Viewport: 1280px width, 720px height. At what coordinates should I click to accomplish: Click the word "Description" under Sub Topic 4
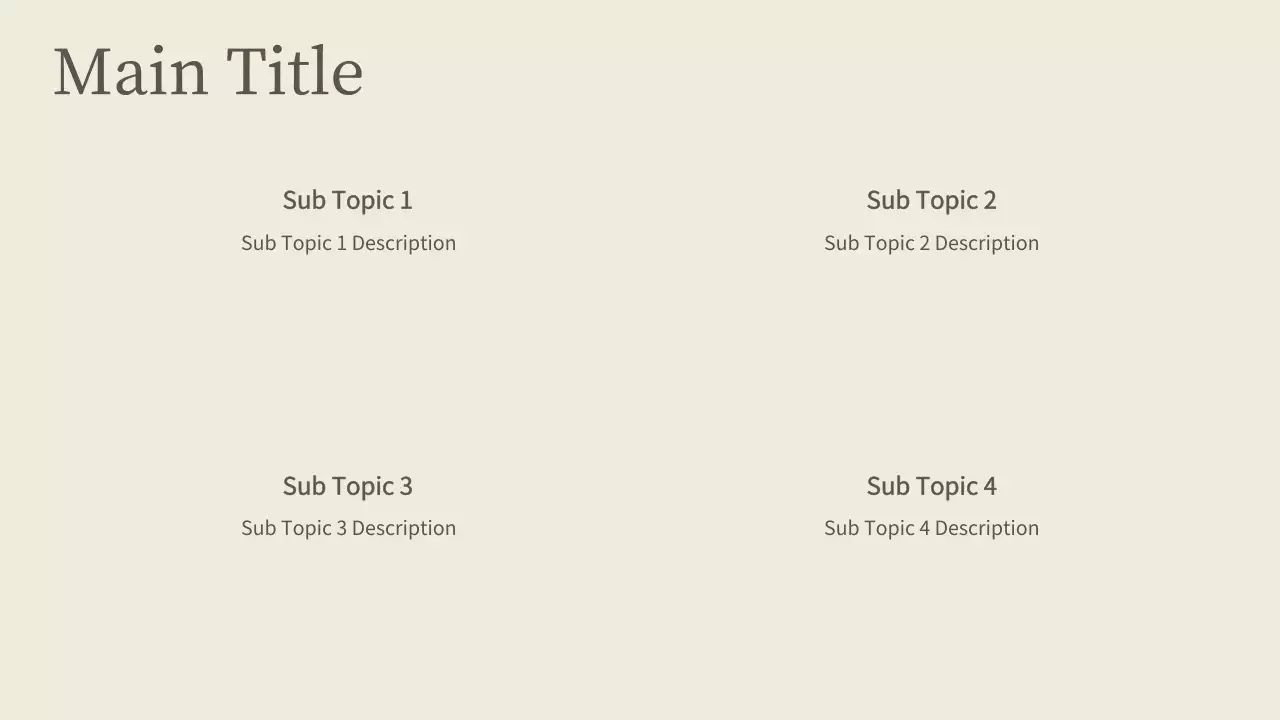(x=987, y=528)
